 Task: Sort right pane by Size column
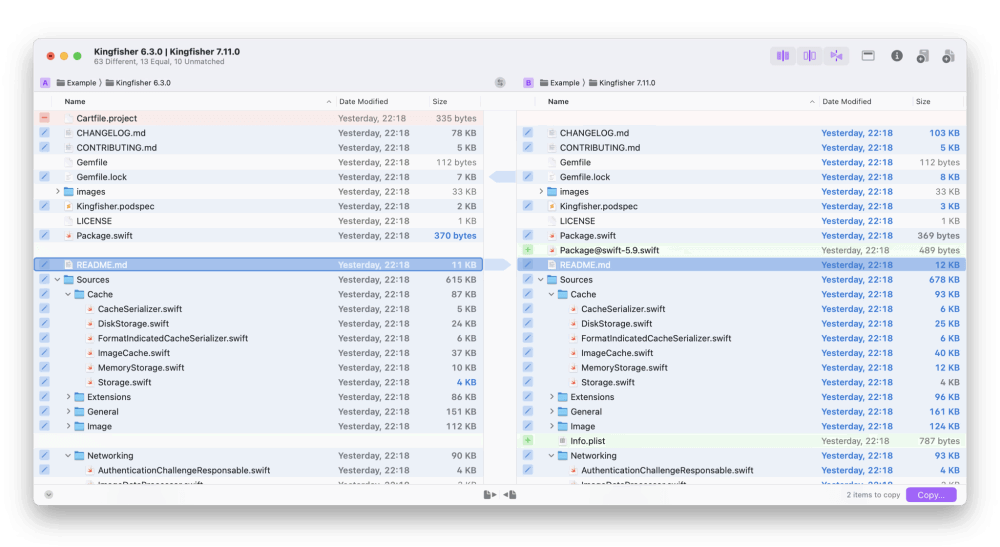[938, 101]
